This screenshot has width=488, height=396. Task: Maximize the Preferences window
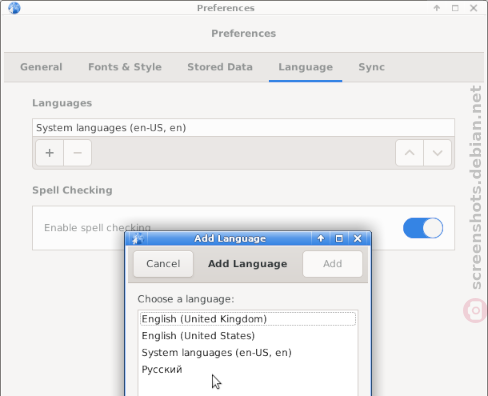(x=455, y=8)
